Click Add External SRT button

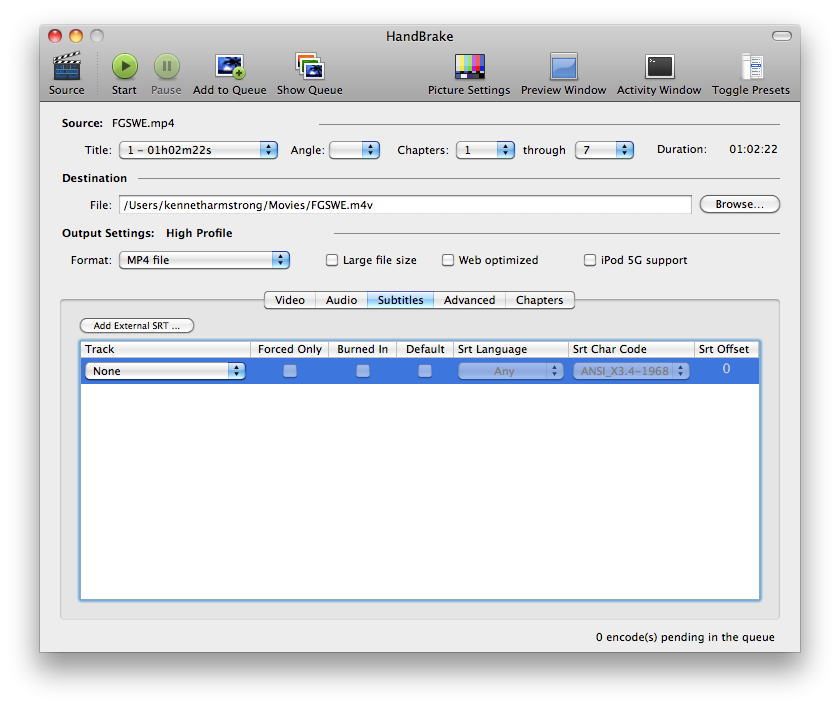click(x=137, y=326)
